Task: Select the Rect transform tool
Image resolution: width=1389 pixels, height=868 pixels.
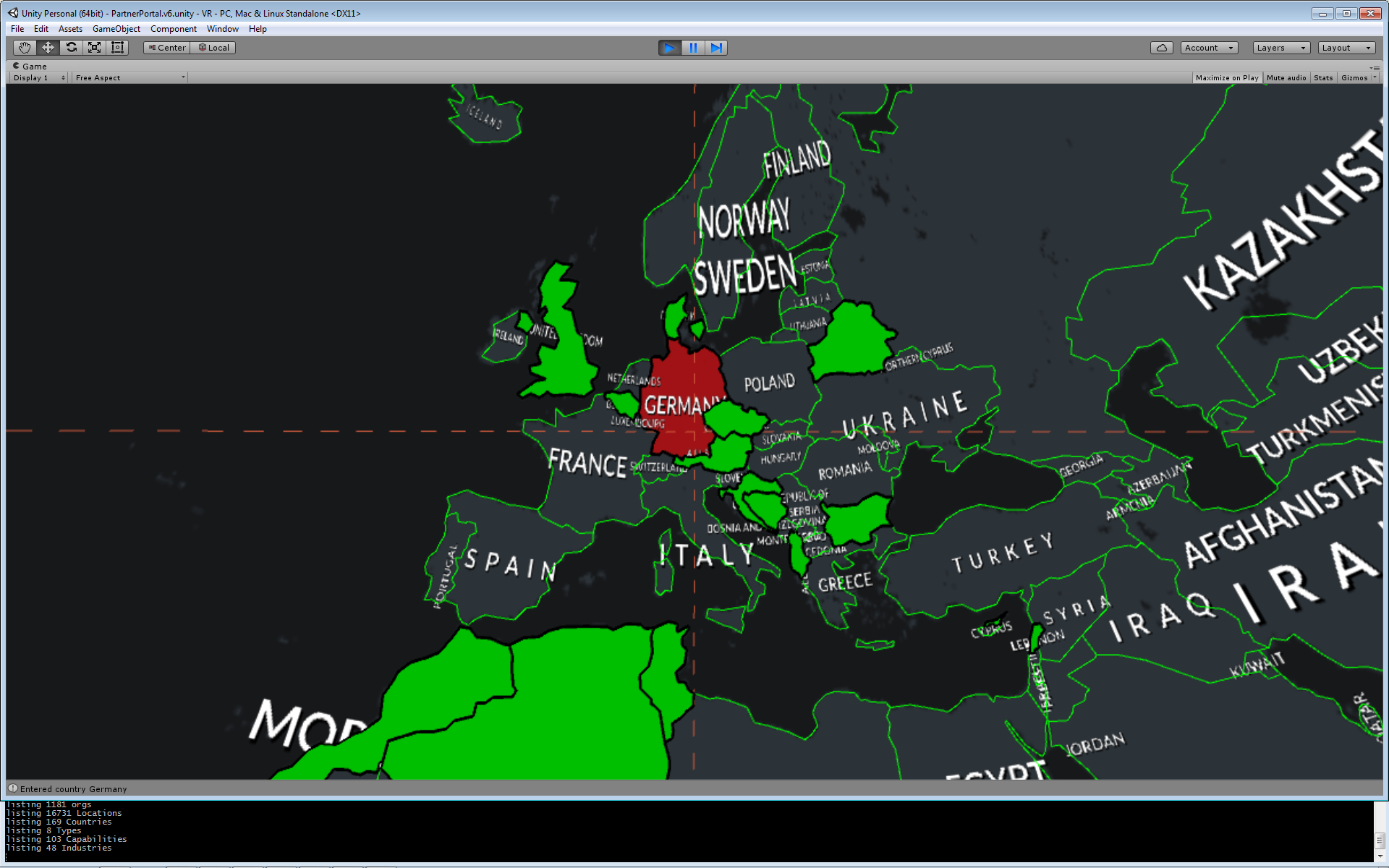Action: (117, 48)
